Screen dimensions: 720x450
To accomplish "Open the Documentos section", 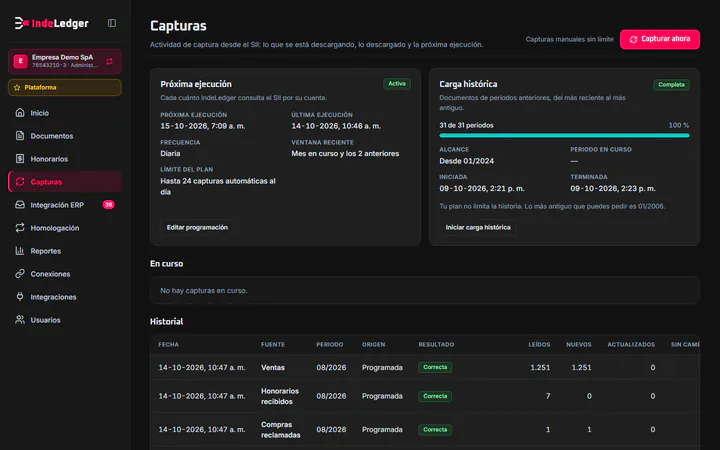I will click(x=65, y=135).
